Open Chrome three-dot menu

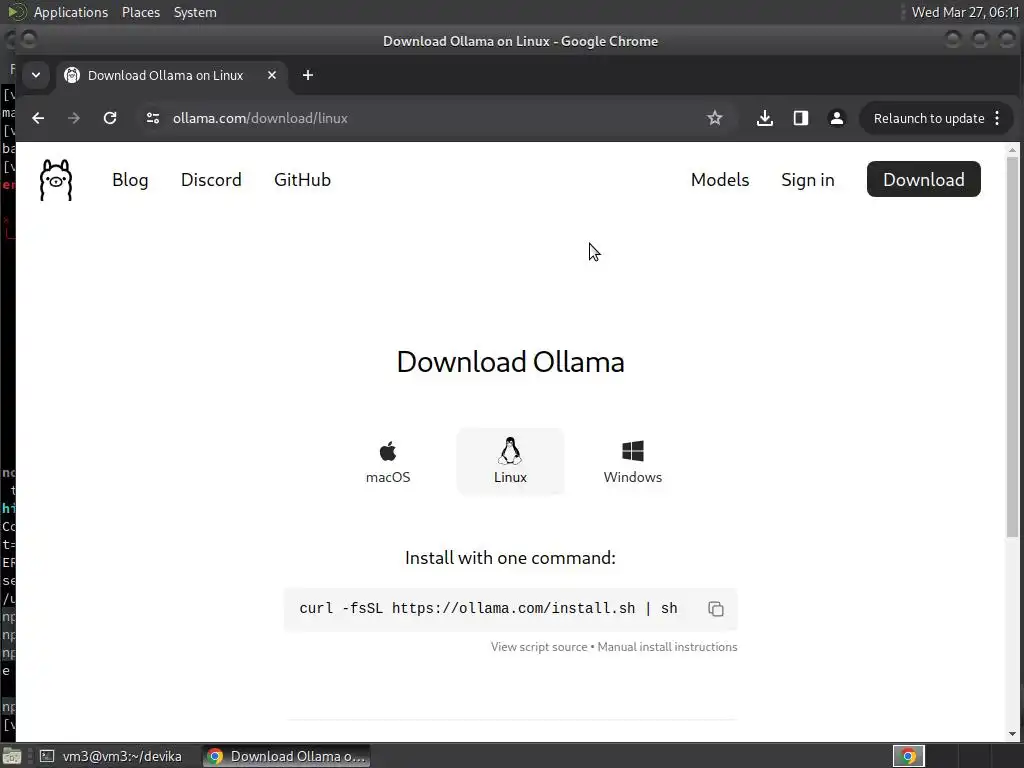point(997,118)
